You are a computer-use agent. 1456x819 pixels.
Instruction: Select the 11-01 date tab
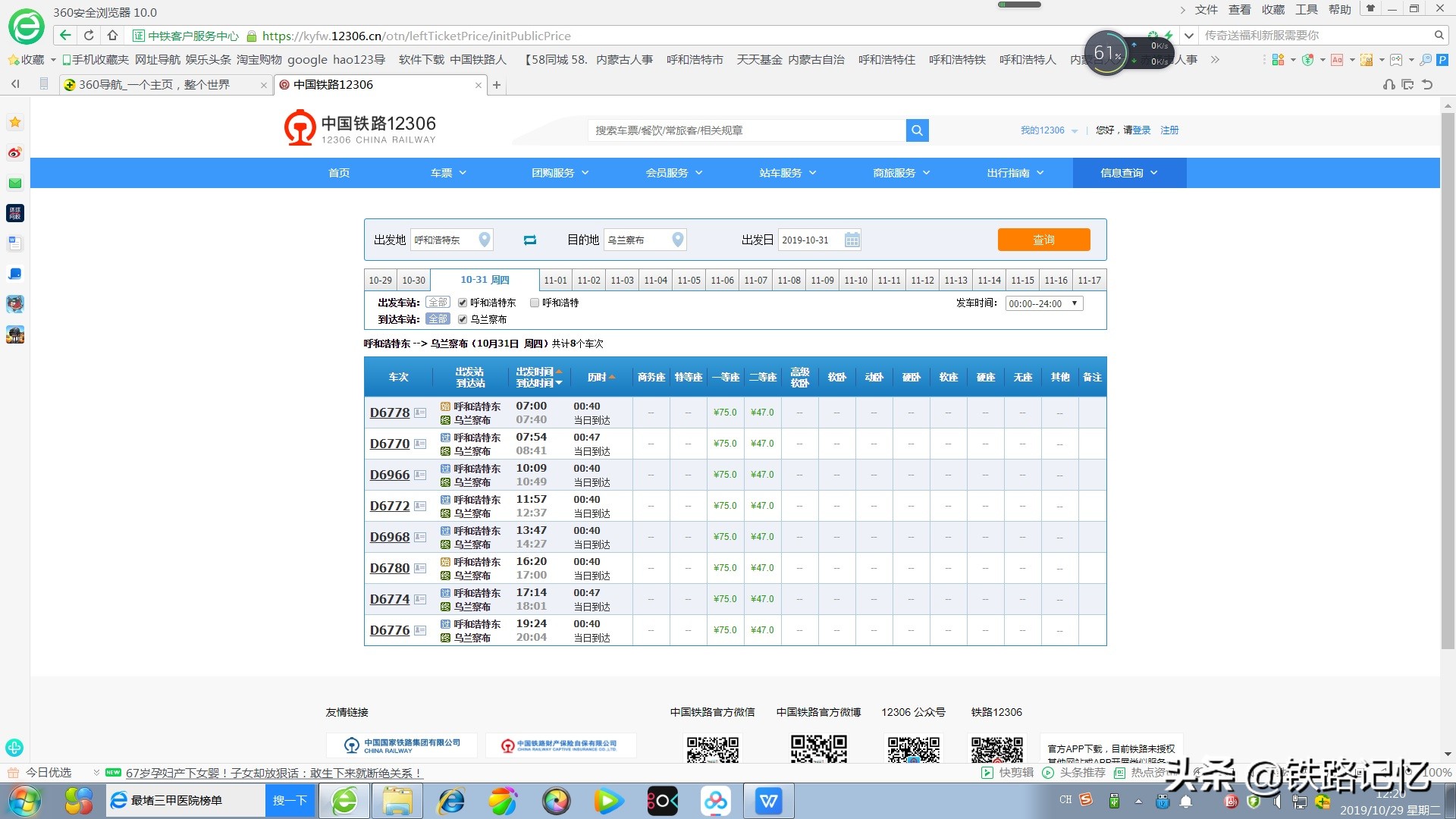pyautogui.click(x=555, y=280)
